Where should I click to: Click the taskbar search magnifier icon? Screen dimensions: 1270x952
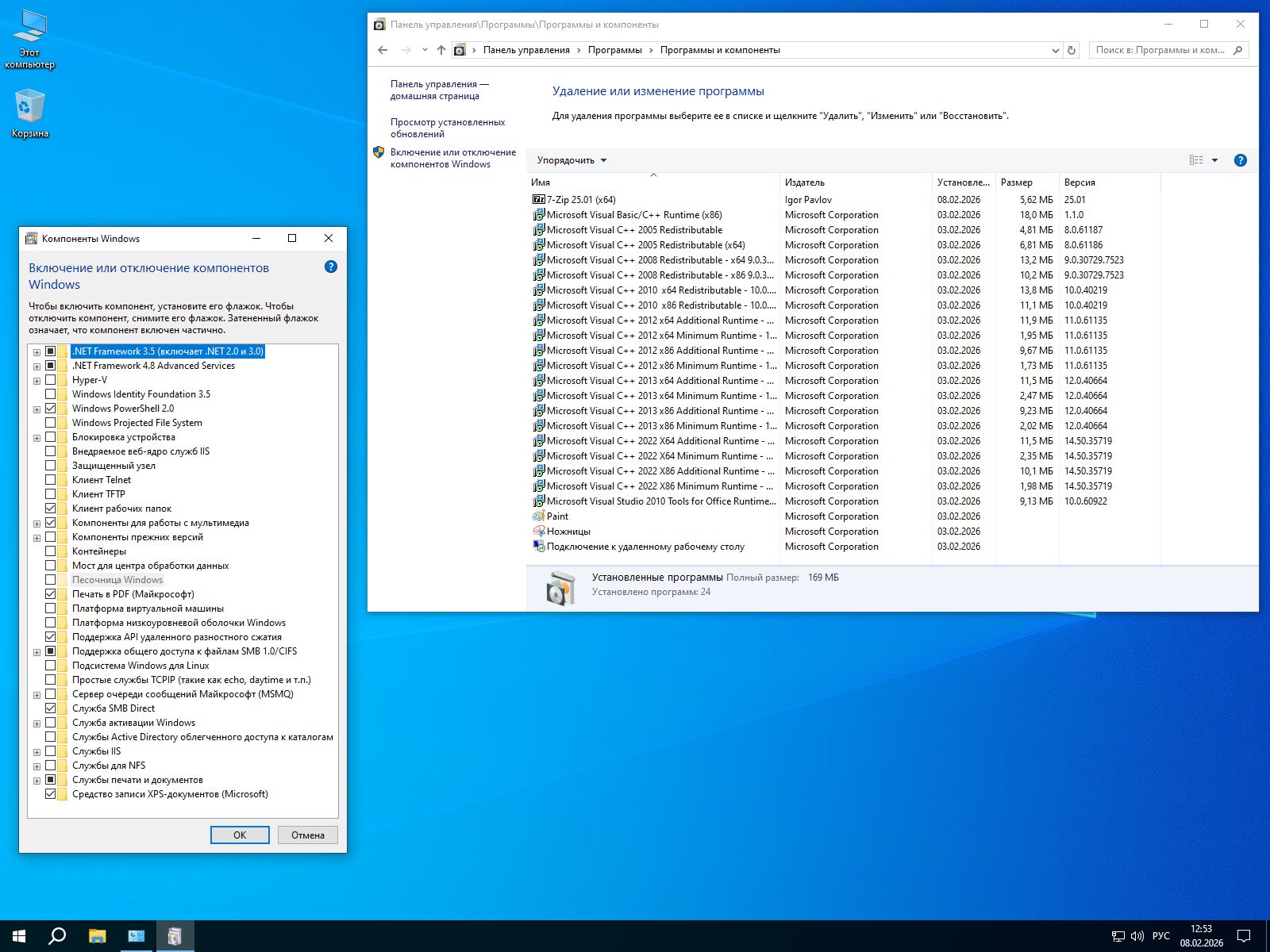tap(57, 936)
